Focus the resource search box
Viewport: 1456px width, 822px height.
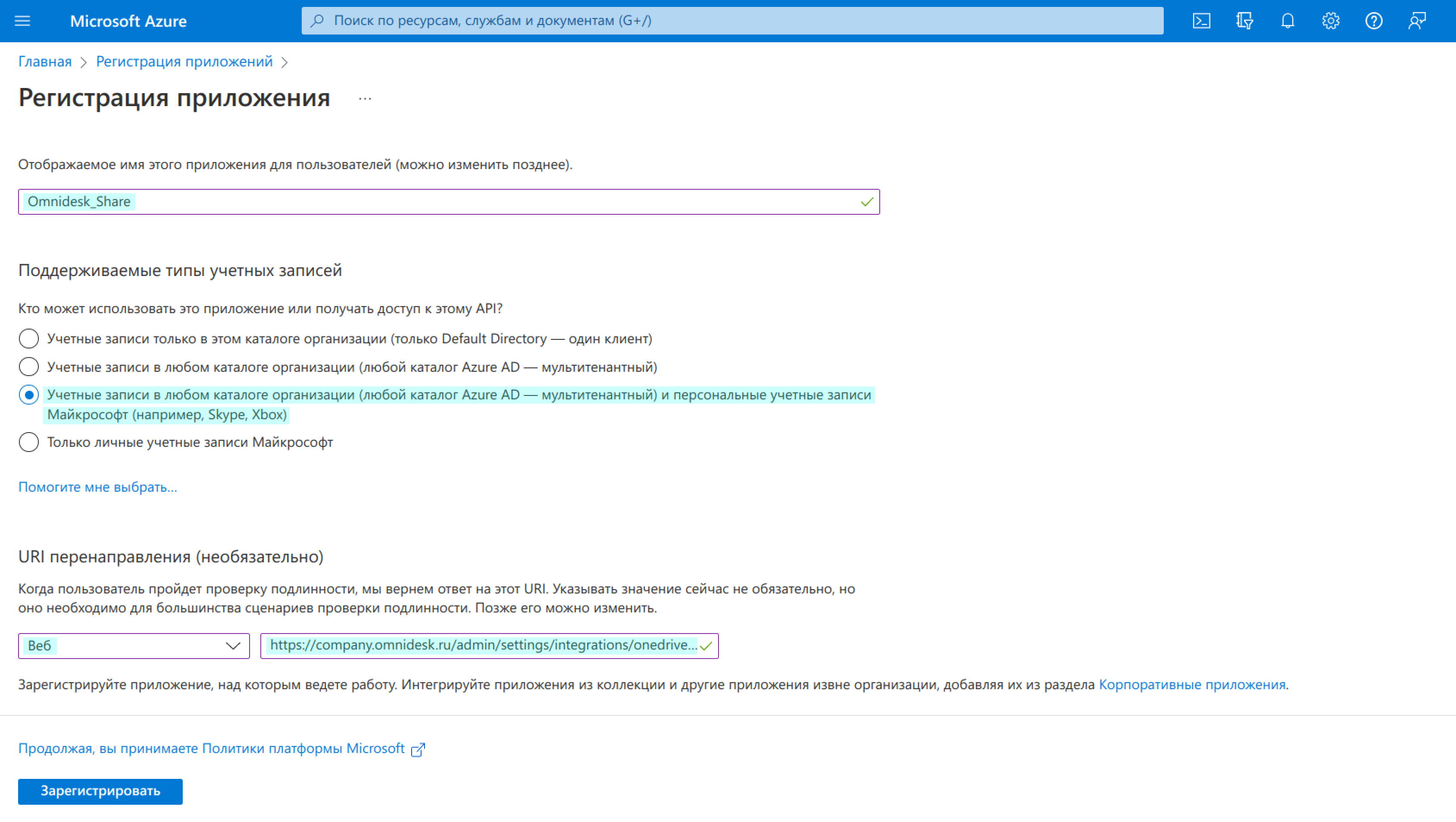coord(732,21)
